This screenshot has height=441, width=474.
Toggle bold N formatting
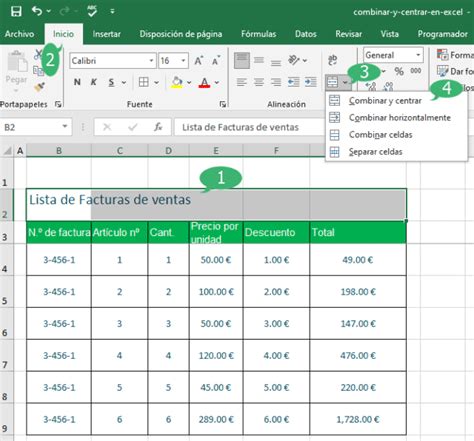tap(77, 82)
